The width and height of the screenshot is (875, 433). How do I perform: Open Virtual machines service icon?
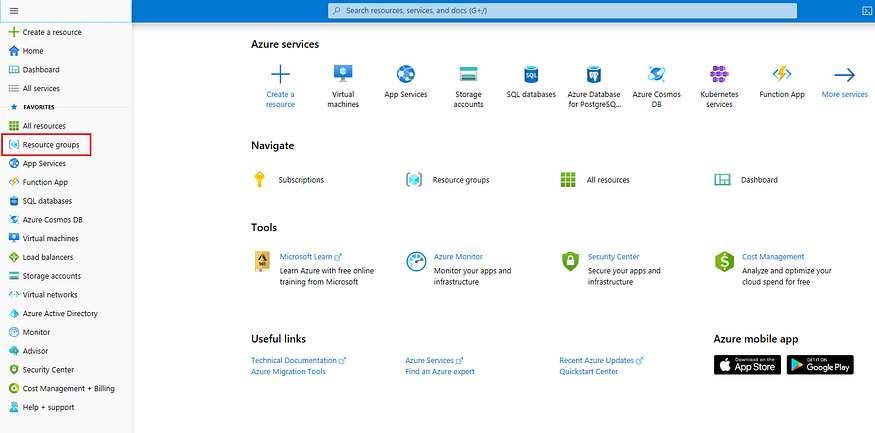[343, 75]
